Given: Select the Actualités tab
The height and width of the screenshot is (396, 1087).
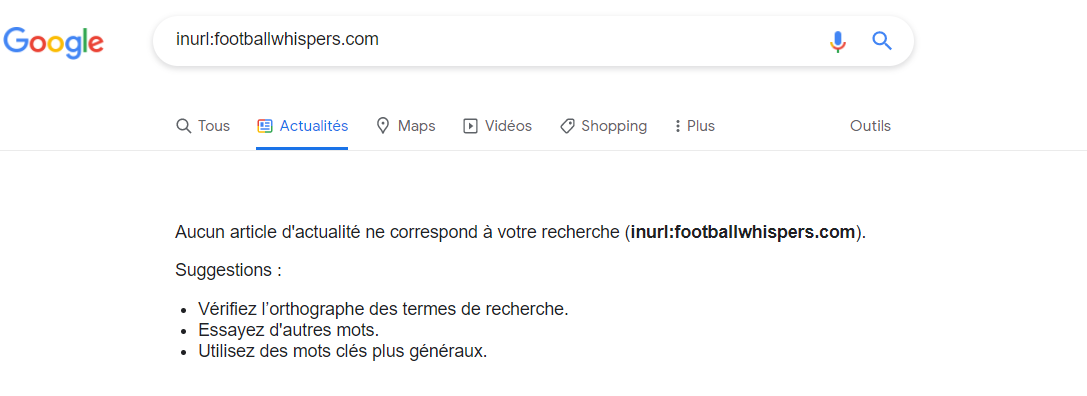Looking at the screenshot, I should (302, 126).
